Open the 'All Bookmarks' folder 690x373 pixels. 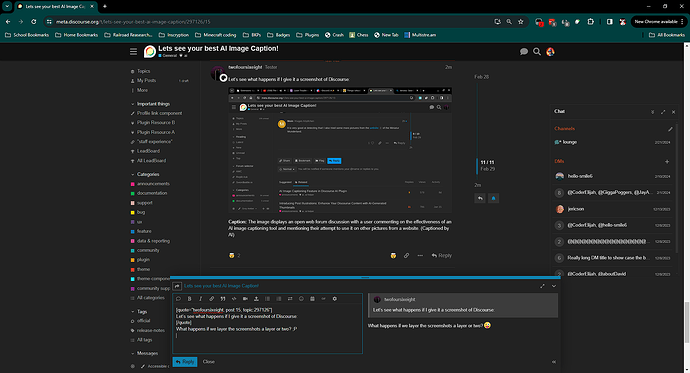667,35
